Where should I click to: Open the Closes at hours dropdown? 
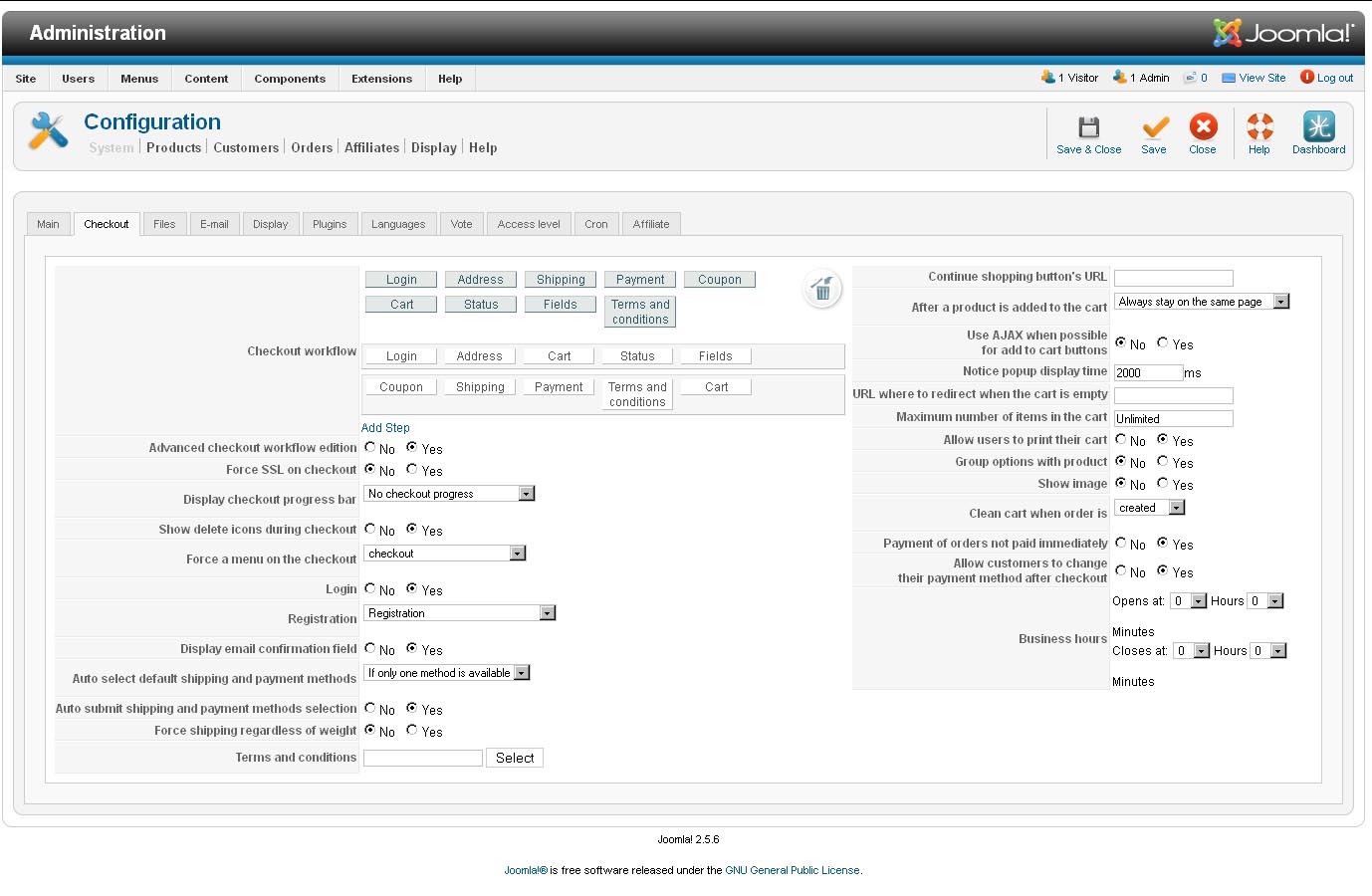[x=1191, y=651]
